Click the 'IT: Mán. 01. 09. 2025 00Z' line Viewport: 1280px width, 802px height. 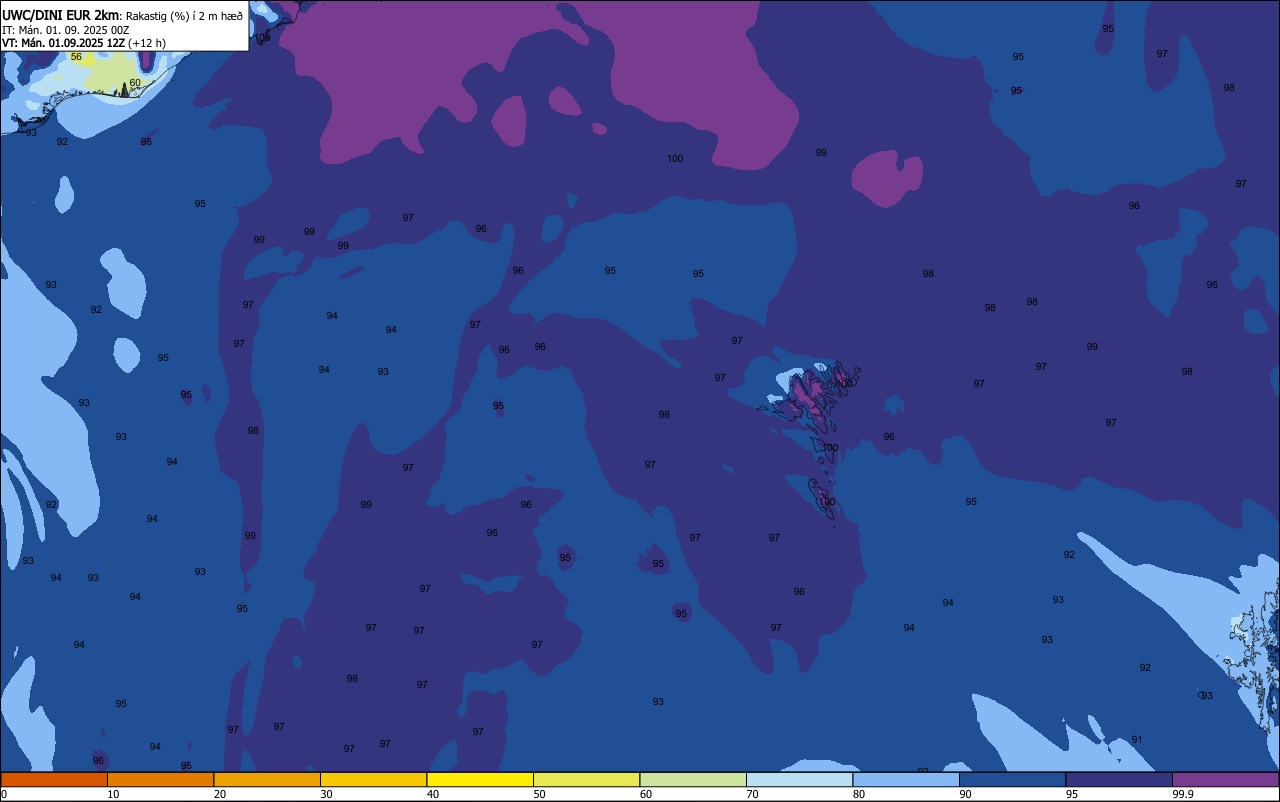pos(66,30)
